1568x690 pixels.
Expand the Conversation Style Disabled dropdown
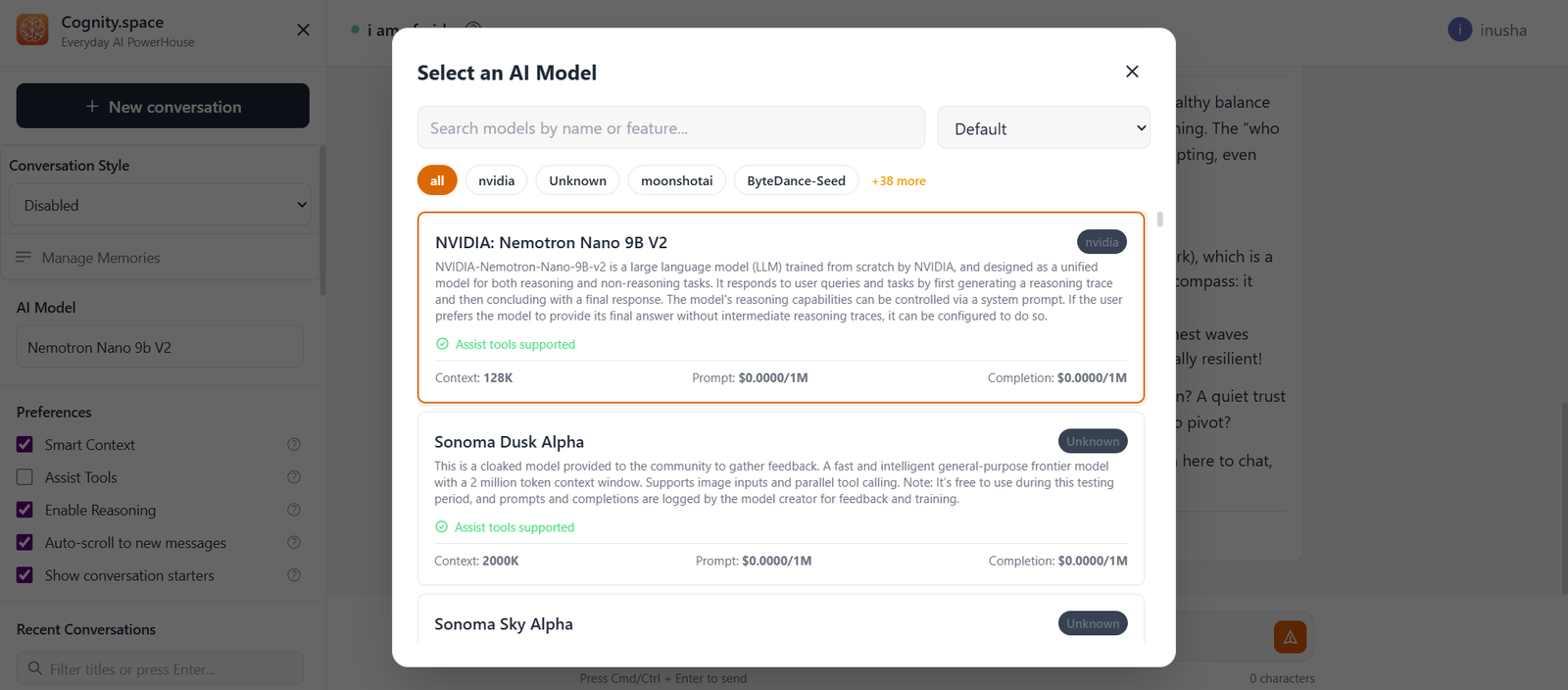161,205
